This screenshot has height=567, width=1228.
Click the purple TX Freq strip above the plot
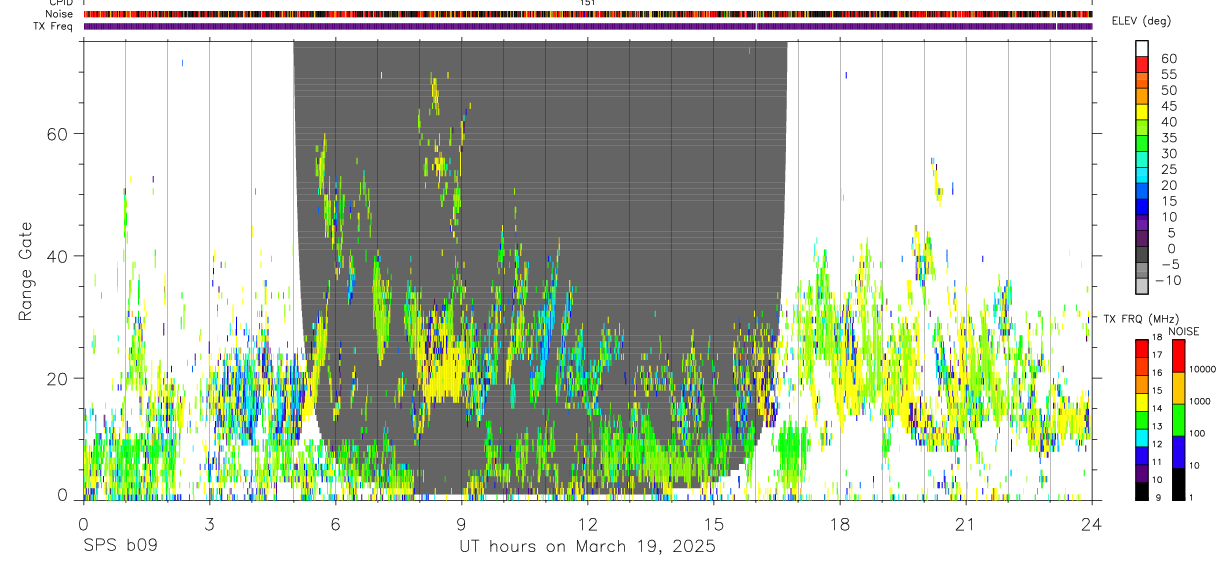[x=588, y=26]
